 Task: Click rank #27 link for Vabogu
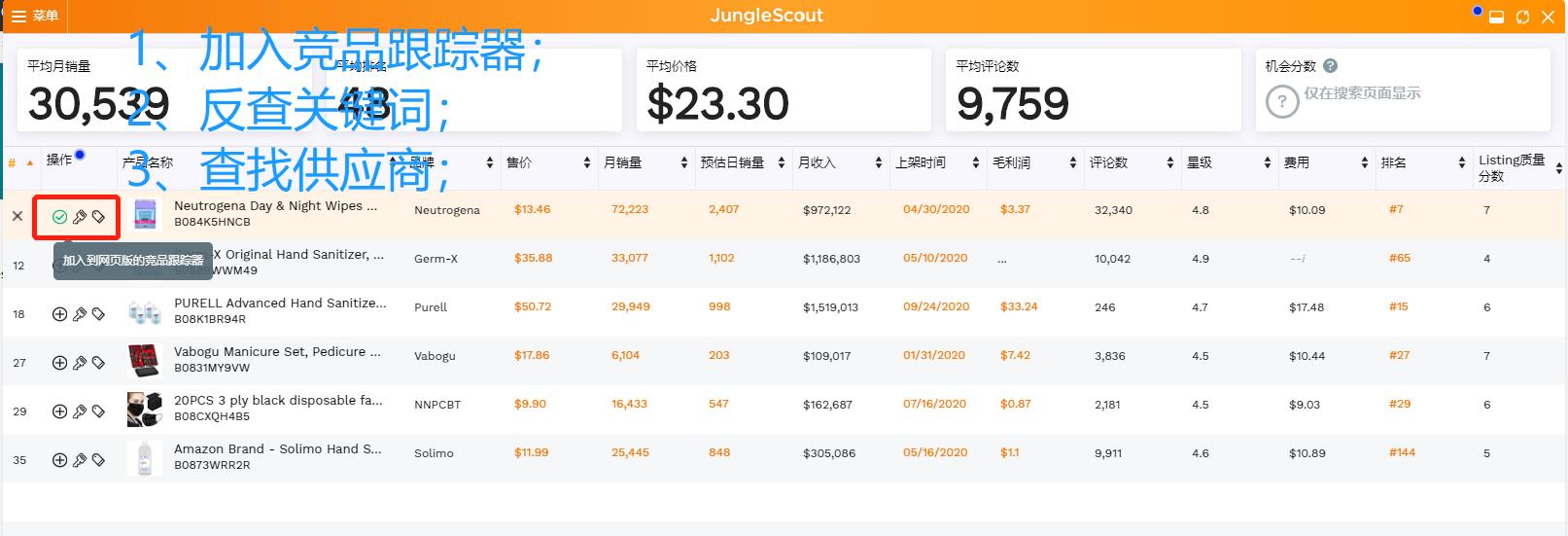(x=1399, y=355)
